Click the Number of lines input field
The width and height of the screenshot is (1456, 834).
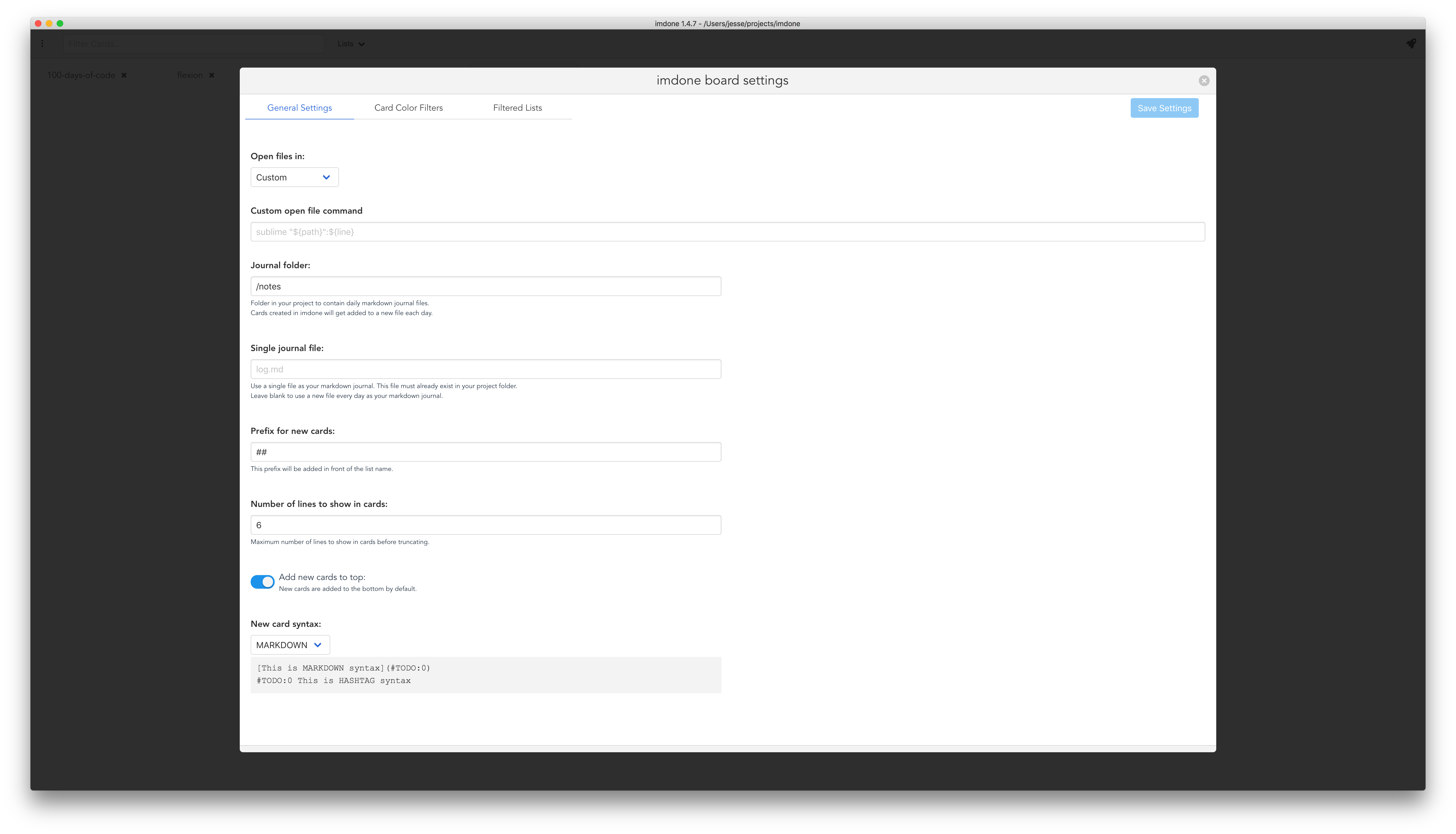tap(486, 525)
